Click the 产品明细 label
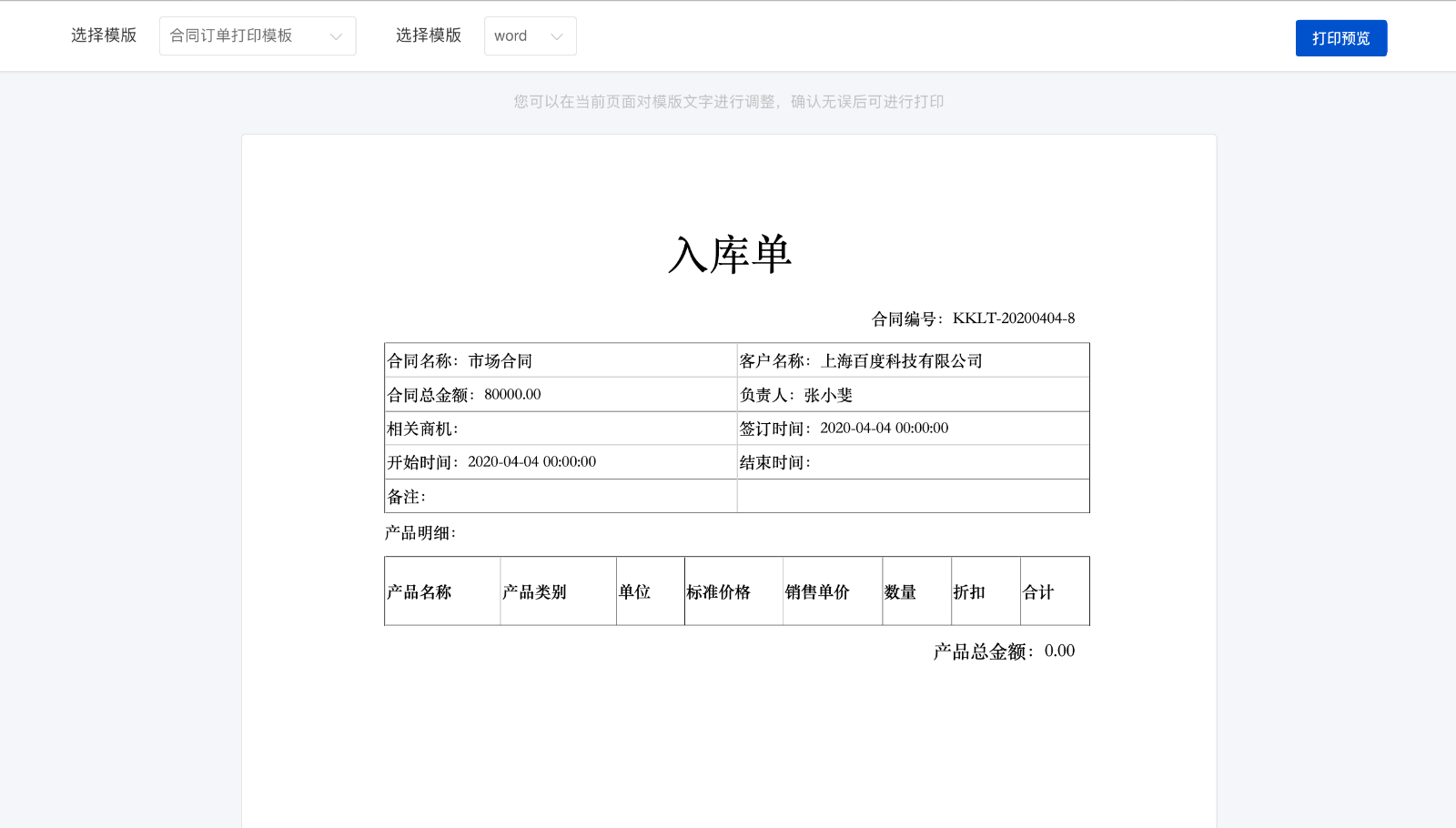 pyautogui.click(x=420, y=533)
